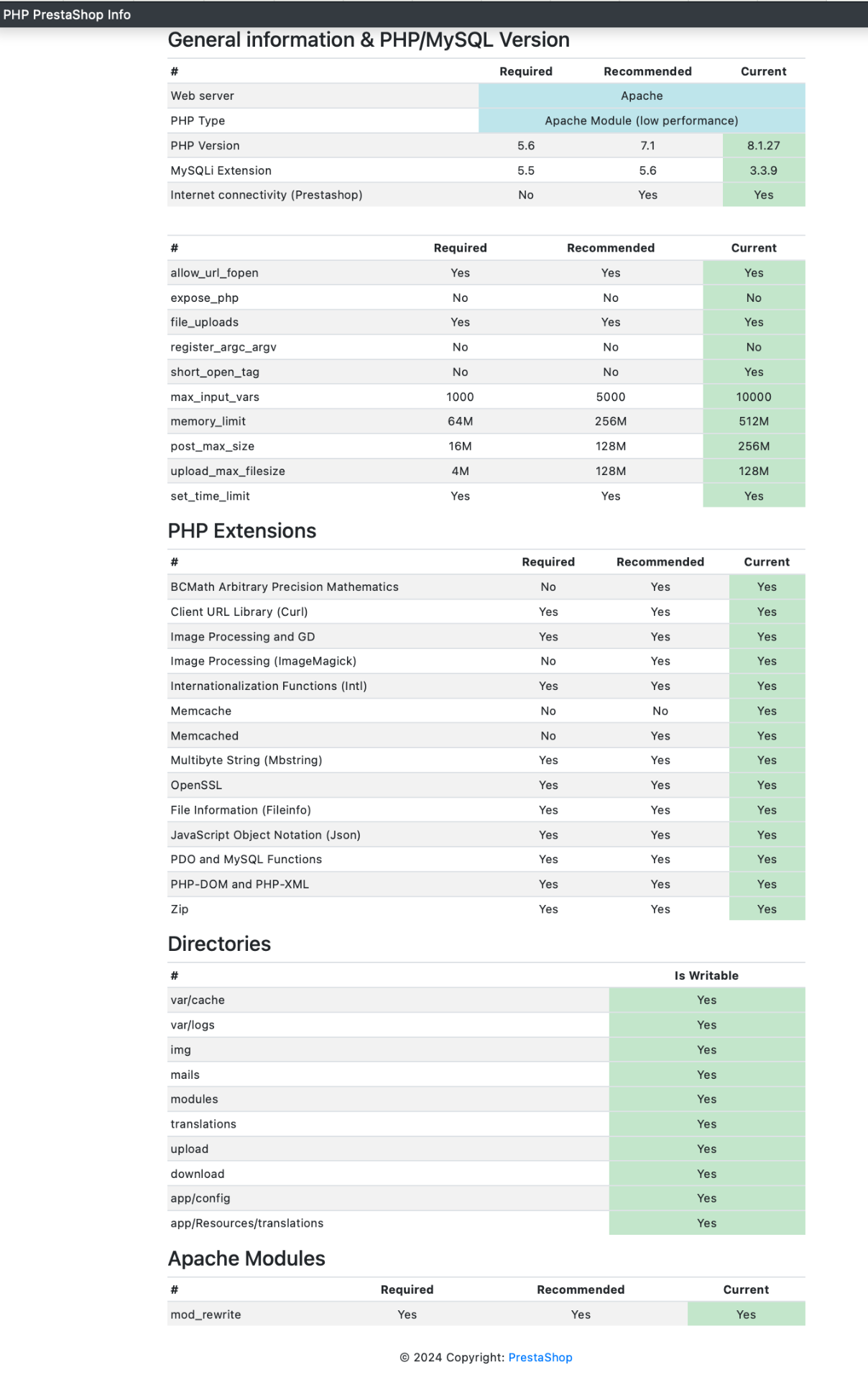
Task: Click the short_open_tag current Yes cell
Action: click(754, 372)
